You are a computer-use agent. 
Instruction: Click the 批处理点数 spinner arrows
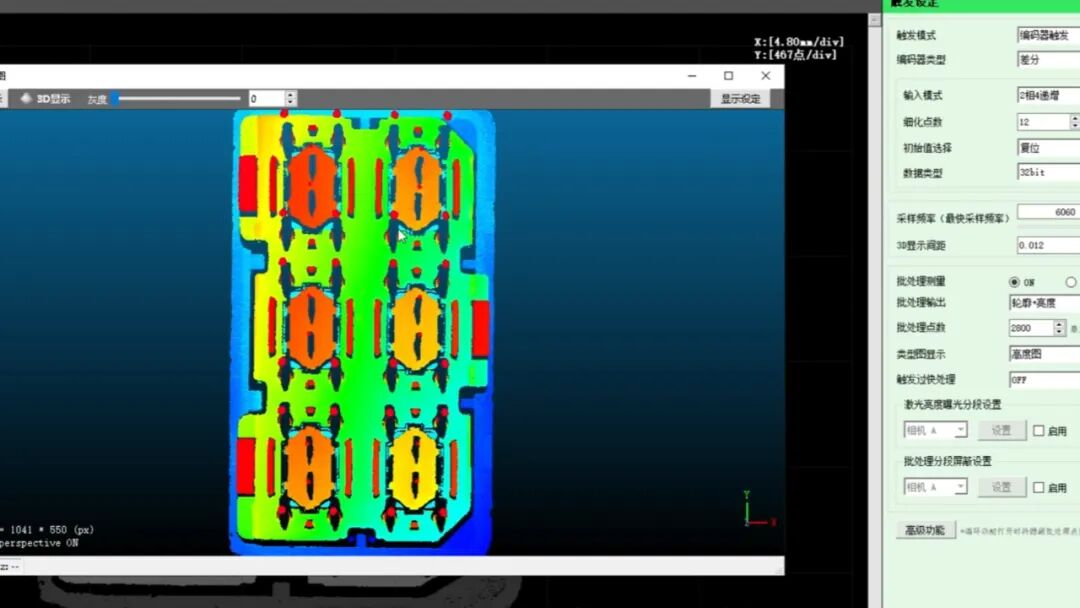(1059, 328)
